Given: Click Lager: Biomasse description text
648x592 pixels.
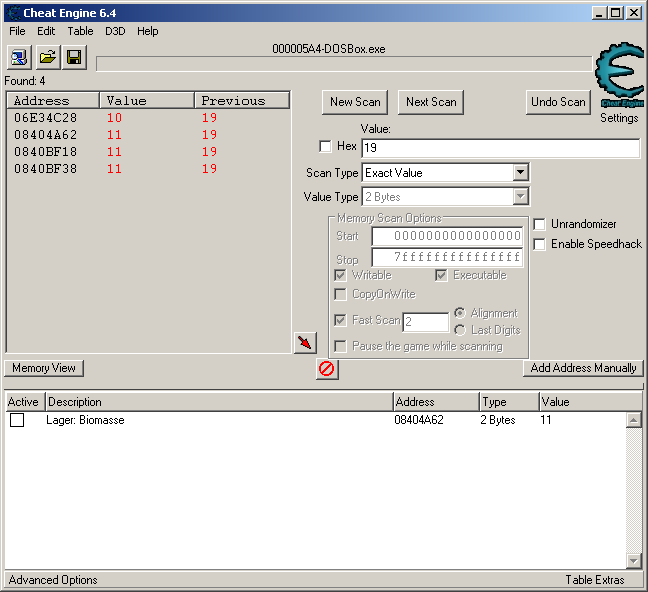Looking at the screenshot, I should (x=85, y=420).
